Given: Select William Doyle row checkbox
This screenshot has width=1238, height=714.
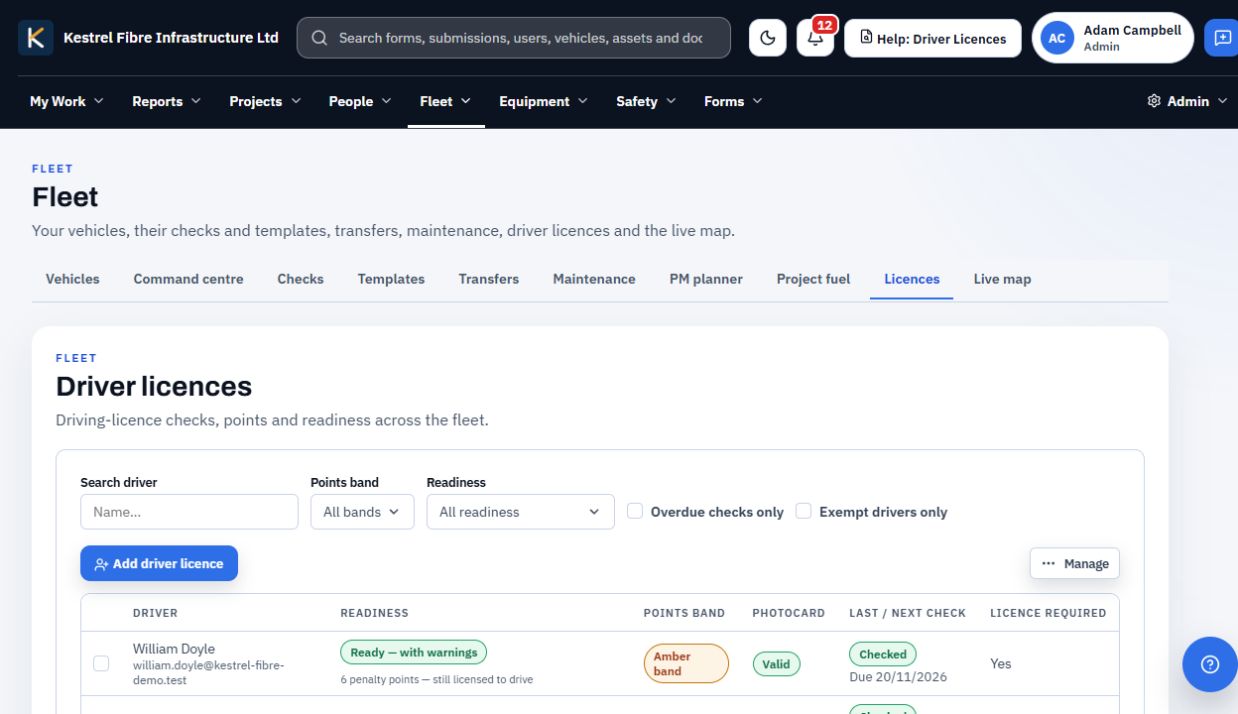Looking at the screenshot, I should point(101,663).
